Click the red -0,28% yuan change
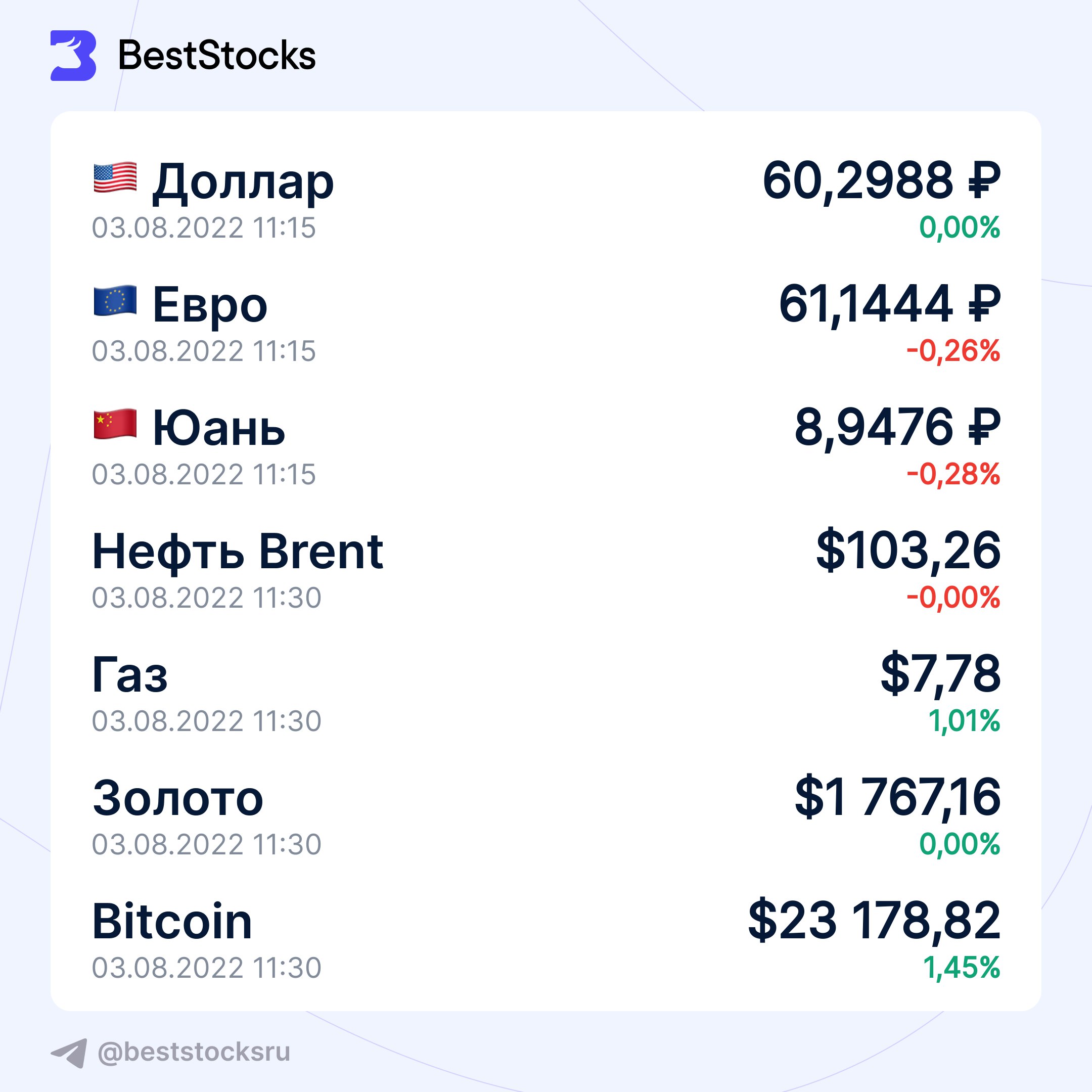 pos(953,474)
